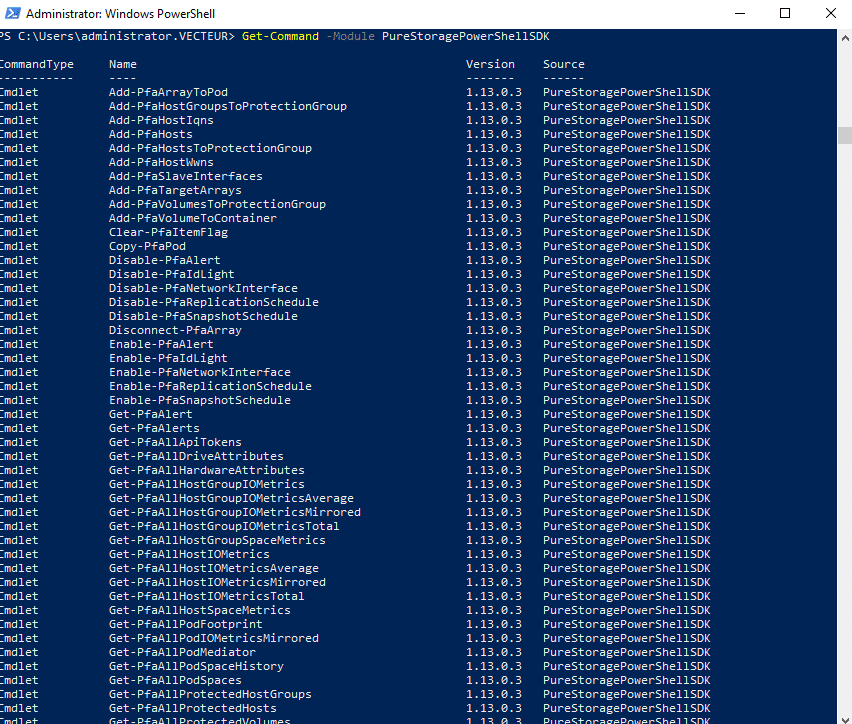Open the PowerShell title bar system menu icon
Image resolution: width=852 pixels, height=724 pixels.
(14, 13)
